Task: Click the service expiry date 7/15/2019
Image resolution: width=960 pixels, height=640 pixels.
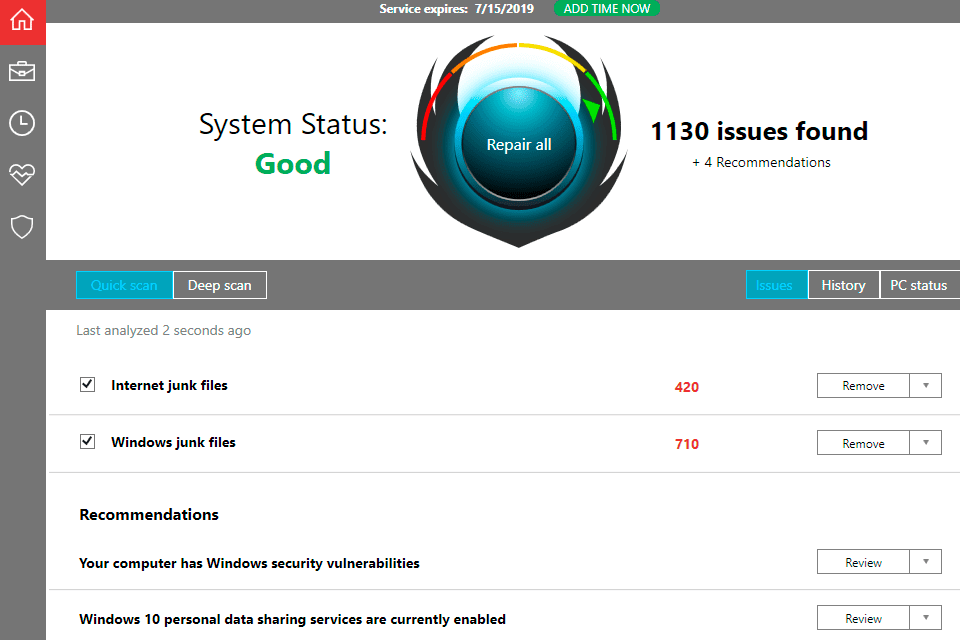Action: pyautogui.click(x=504, y=9)
